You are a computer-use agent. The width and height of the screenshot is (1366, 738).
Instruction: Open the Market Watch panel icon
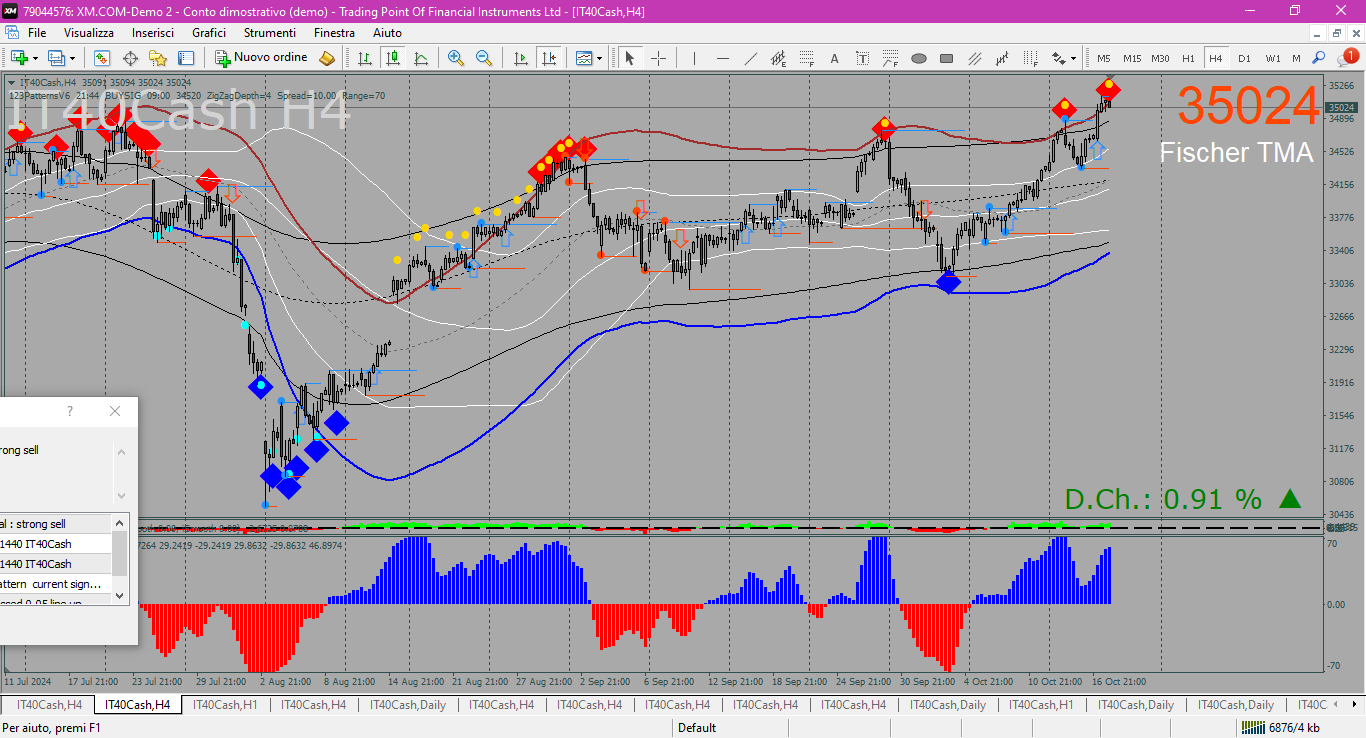(102, 58)
